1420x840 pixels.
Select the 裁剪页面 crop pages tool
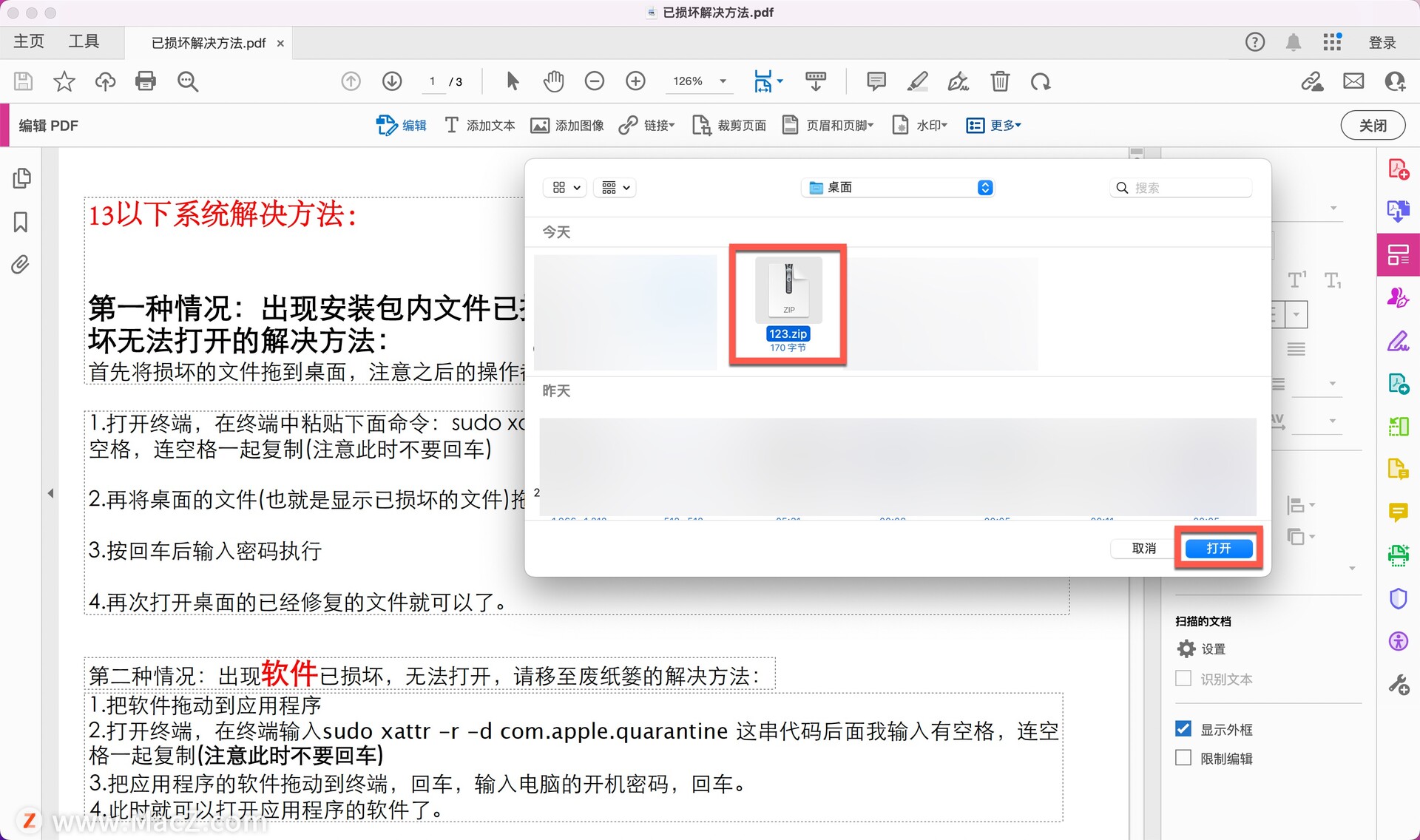(729, 125)
